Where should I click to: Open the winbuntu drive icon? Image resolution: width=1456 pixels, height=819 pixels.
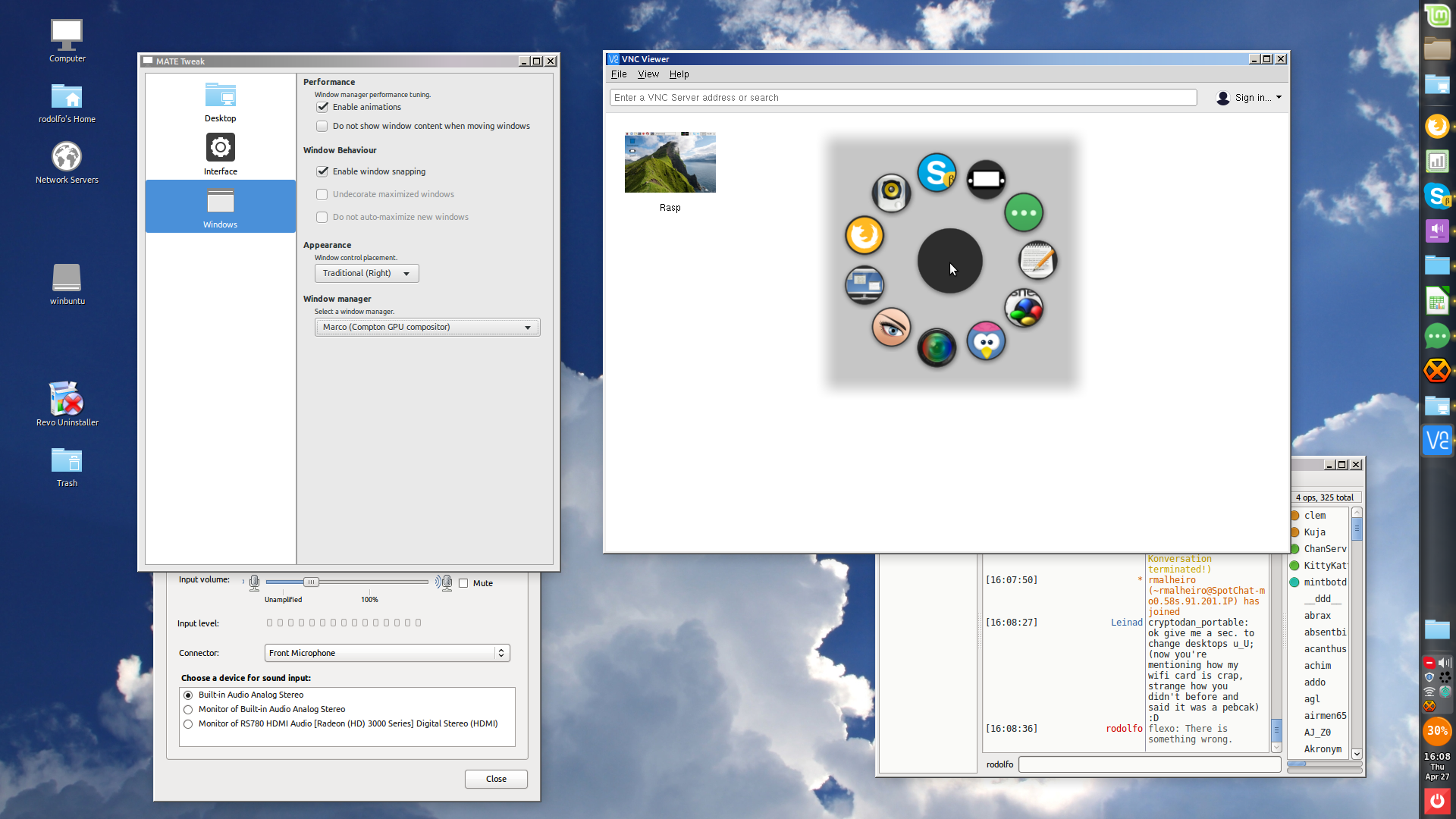point(67,284)
